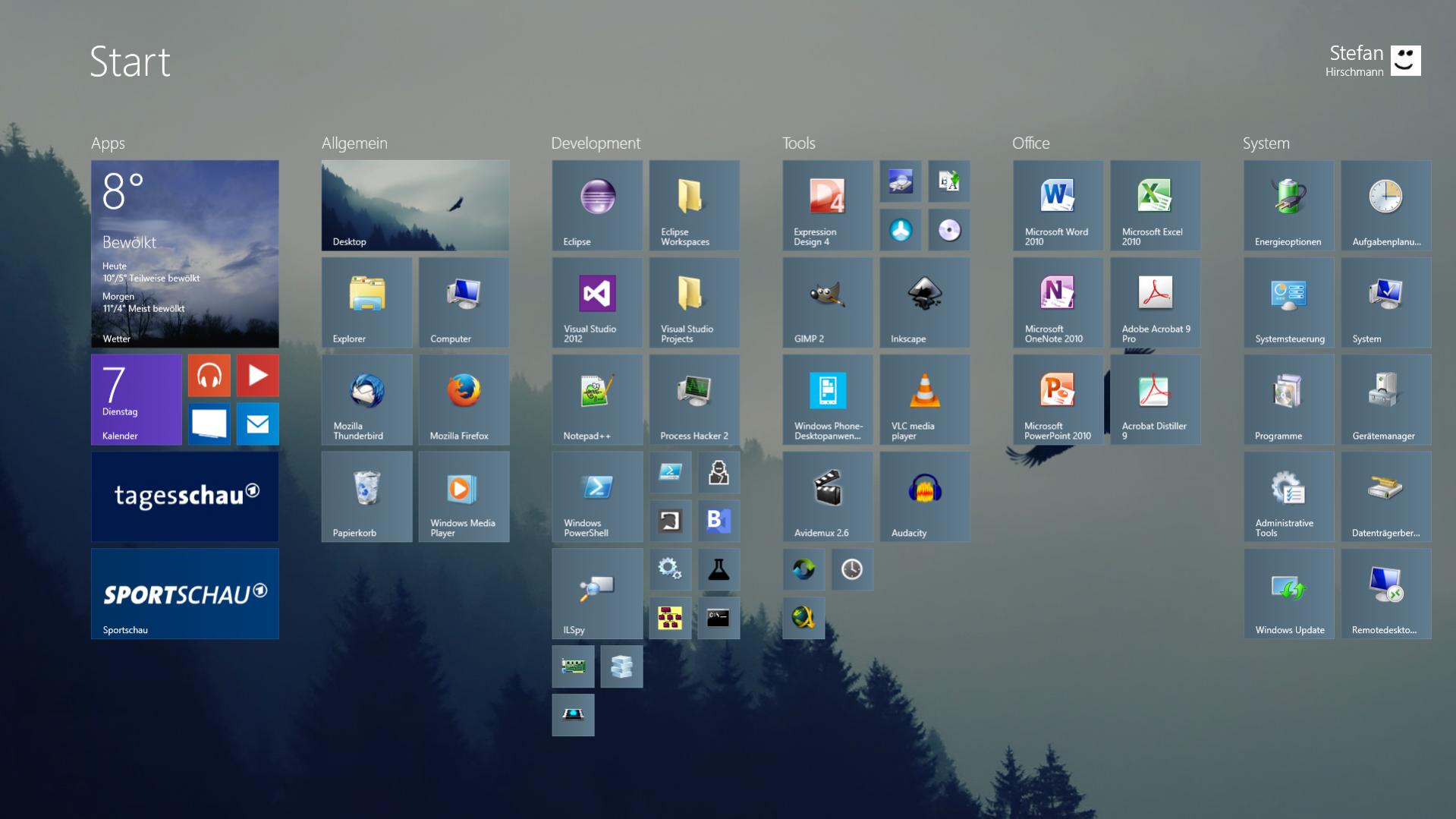Viewport: 1456px width, 819px height.
Task: Open the red Video play tile
Action: 257,375
